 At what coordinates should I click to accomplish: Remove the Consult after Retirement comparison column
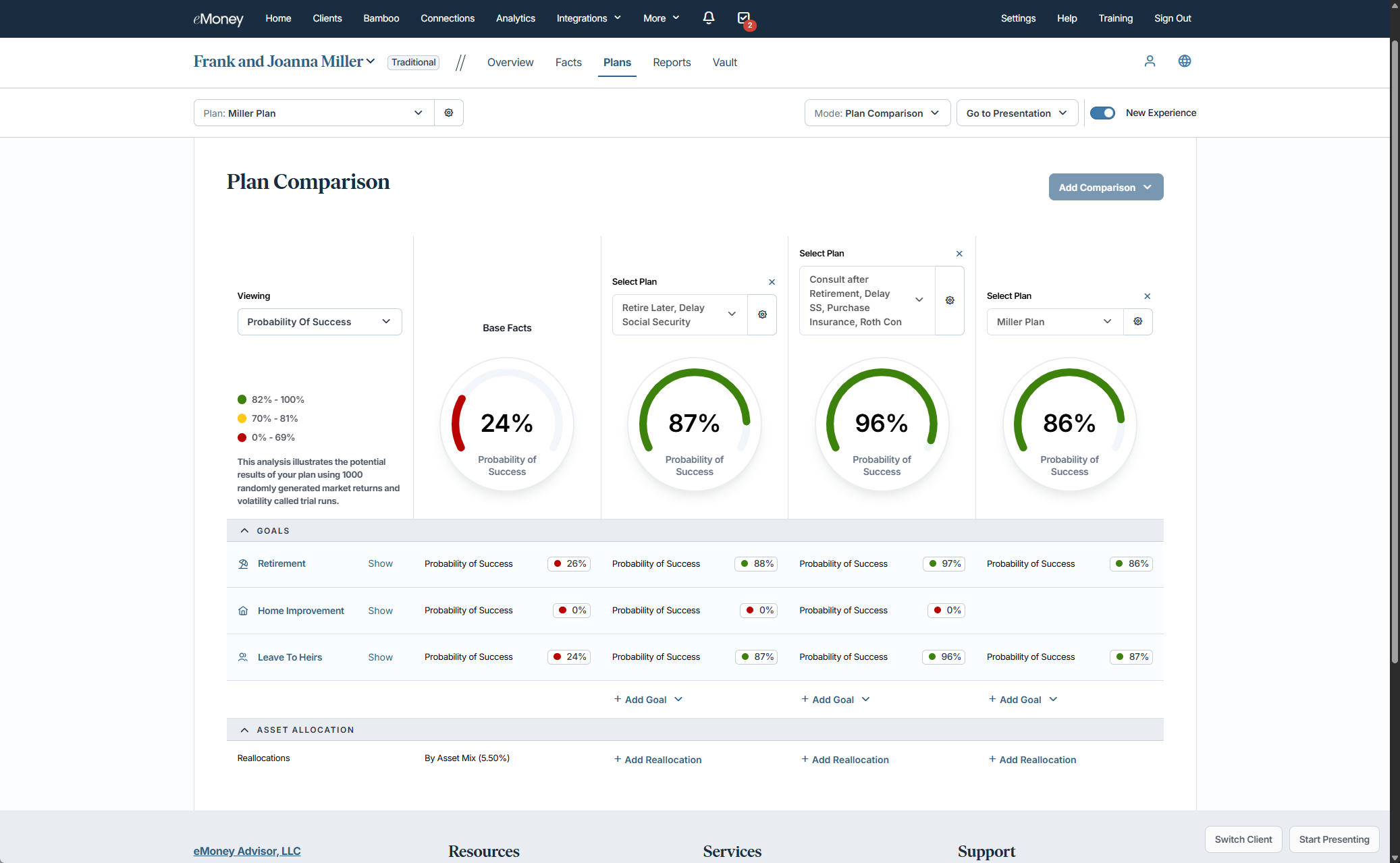pos(959,254)
